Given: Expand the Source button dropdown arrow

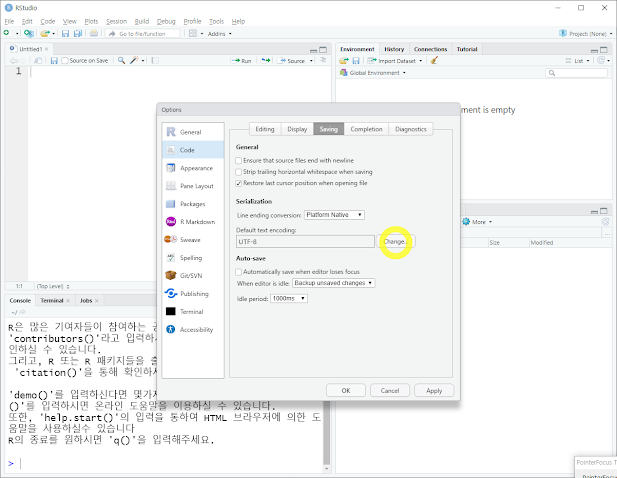Looking at the screenshot, I should point(311,61).
